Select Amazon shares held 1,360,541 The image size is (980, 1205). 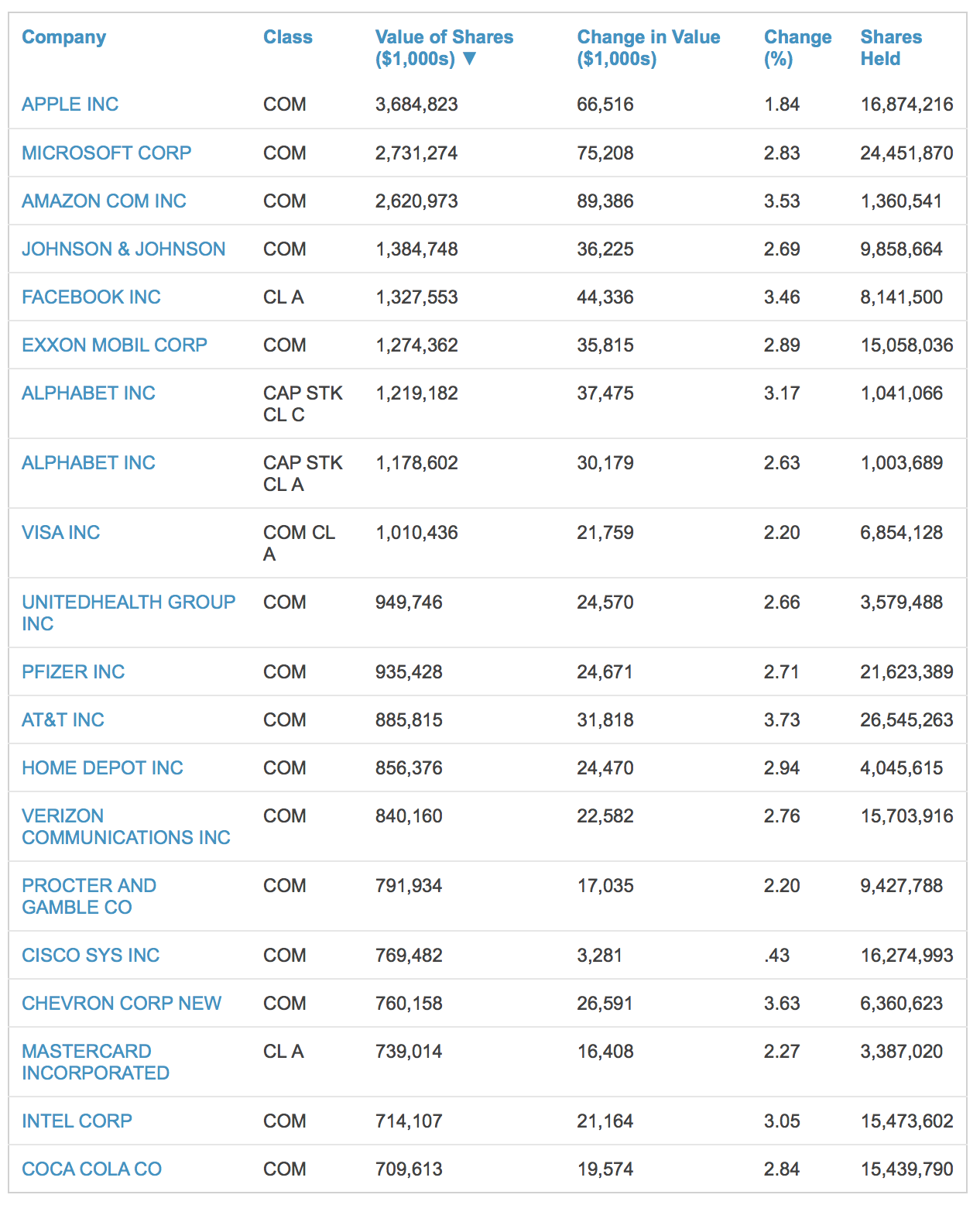(x=902, y=201)
